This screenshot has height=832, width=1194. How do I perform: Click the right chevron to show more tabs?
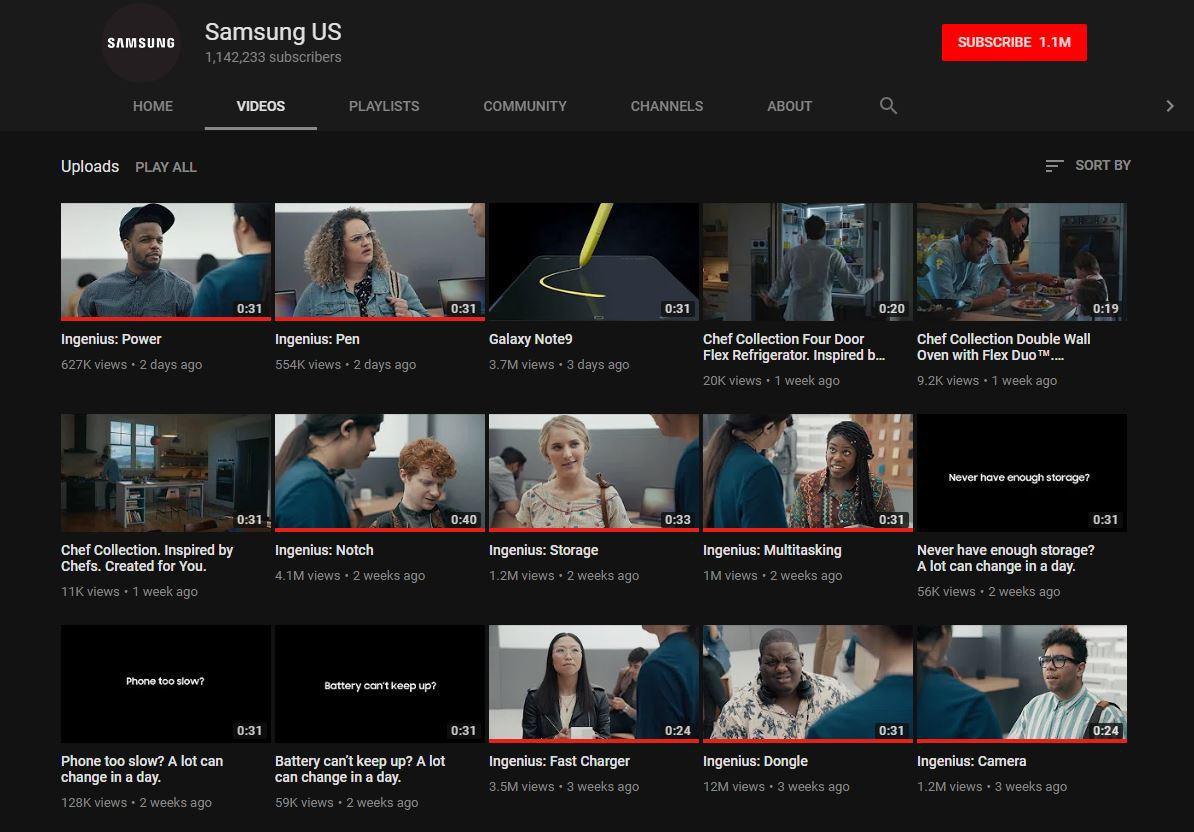tap(1170, 106)
